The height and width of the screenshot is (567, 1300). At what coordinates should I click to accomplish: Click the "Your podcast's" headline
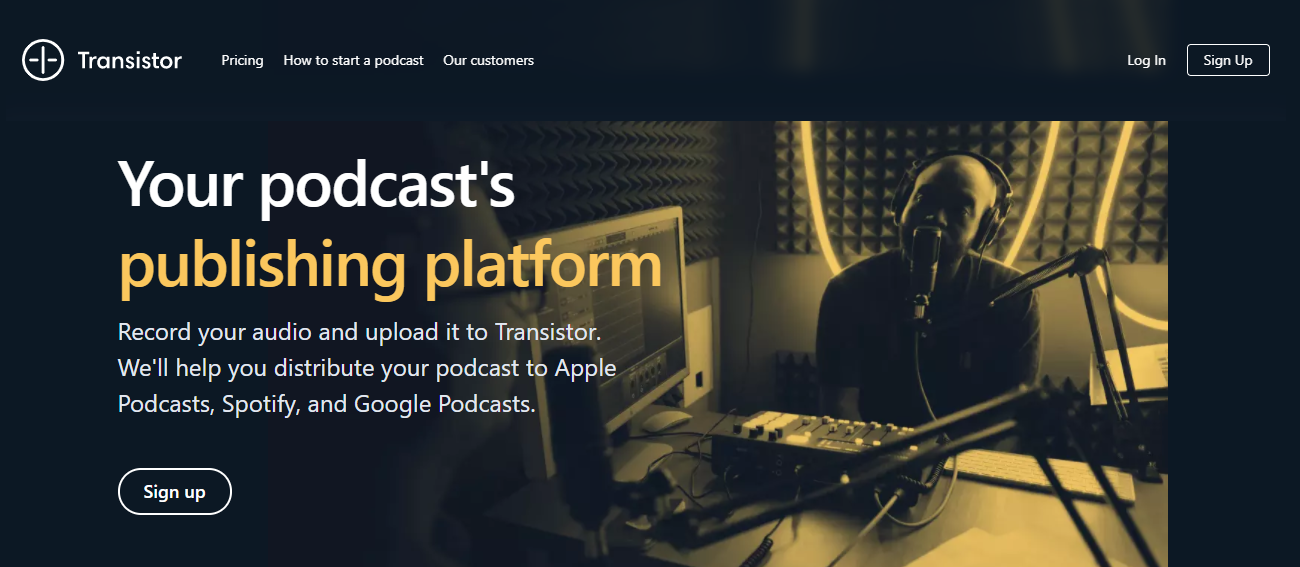[x=316, y=185]
